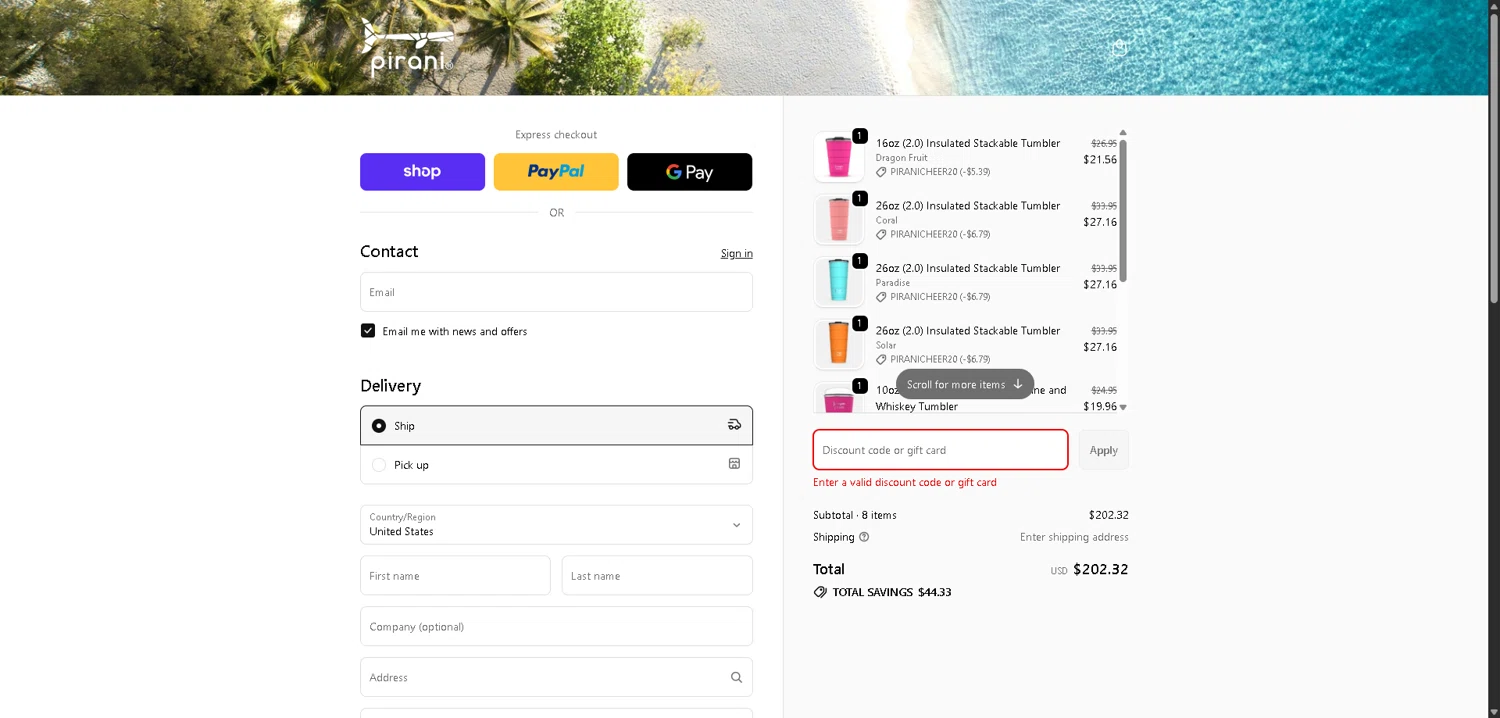
Task: Select the Pick up delivery radio button
Action: [x=379, y=465]
